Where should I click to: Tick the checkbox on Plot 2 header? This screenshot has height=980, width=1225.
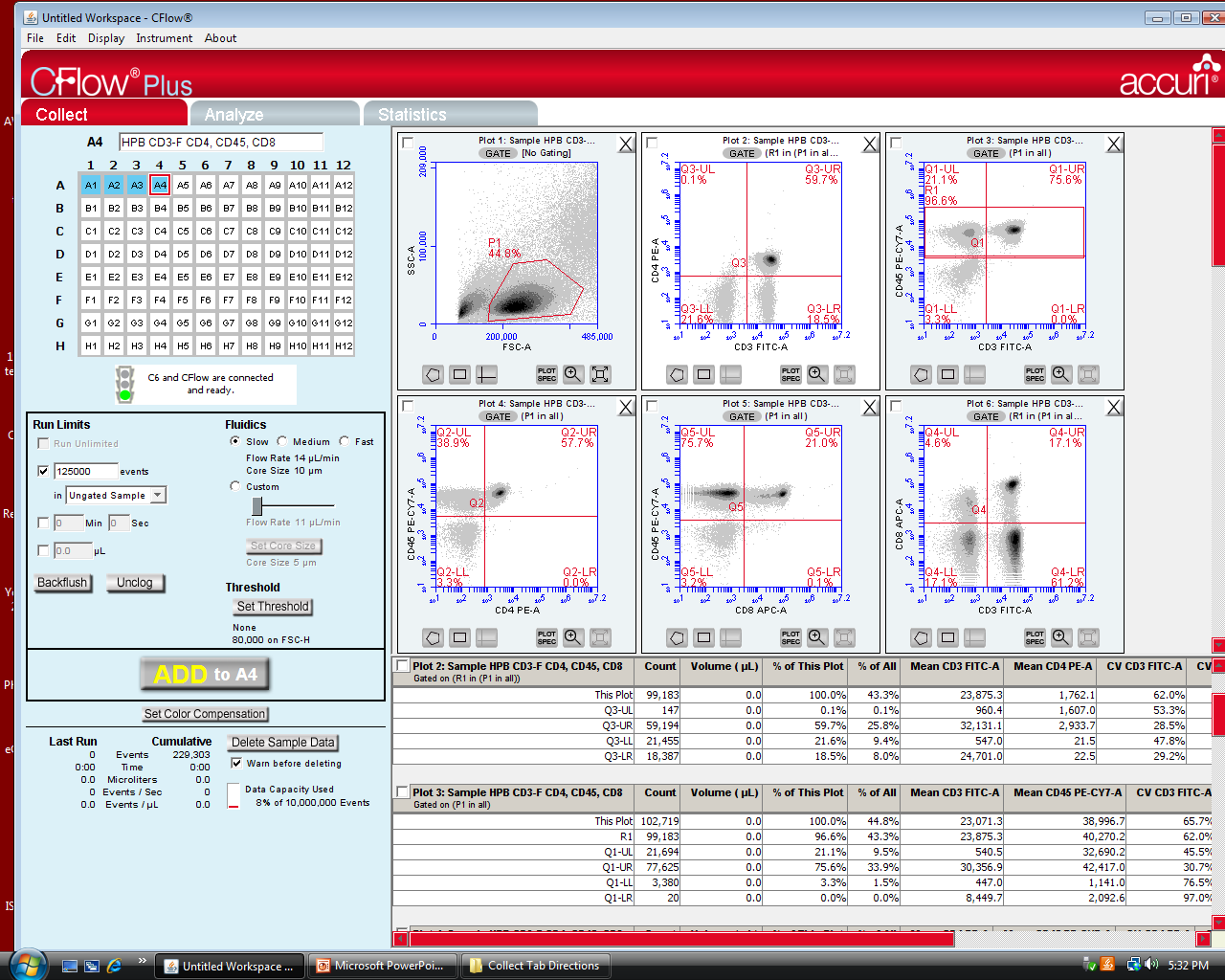coord(653,143)
